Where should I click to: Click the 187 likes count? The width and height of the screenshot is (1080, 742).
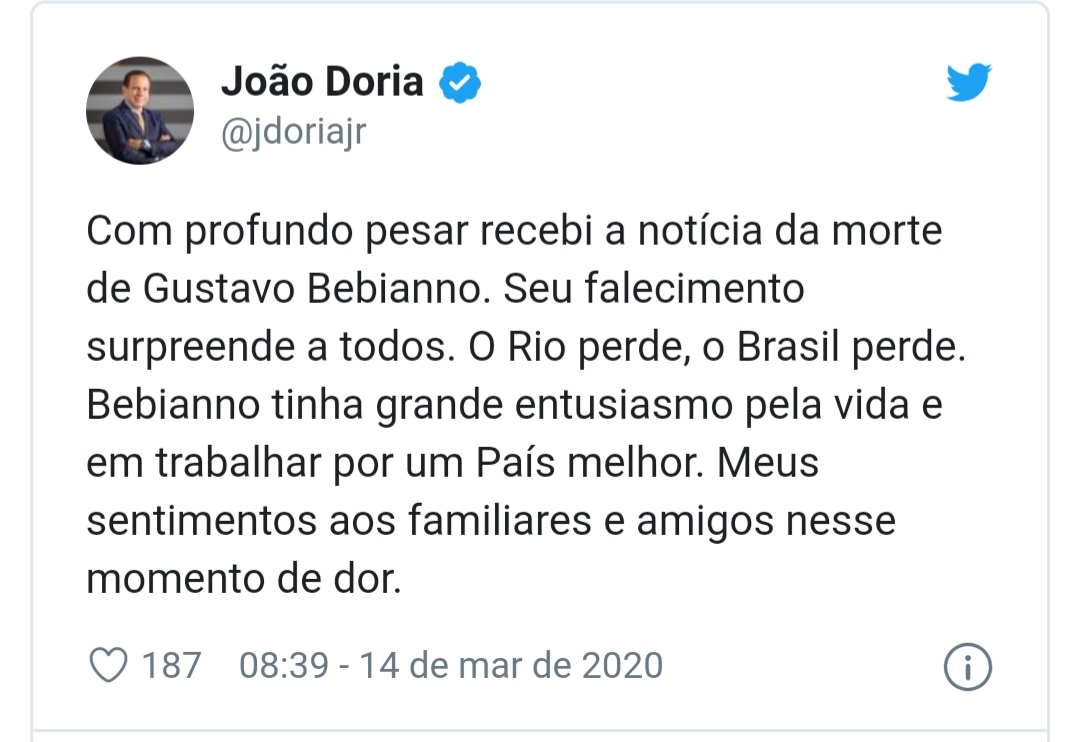click(x=171, y=665)
